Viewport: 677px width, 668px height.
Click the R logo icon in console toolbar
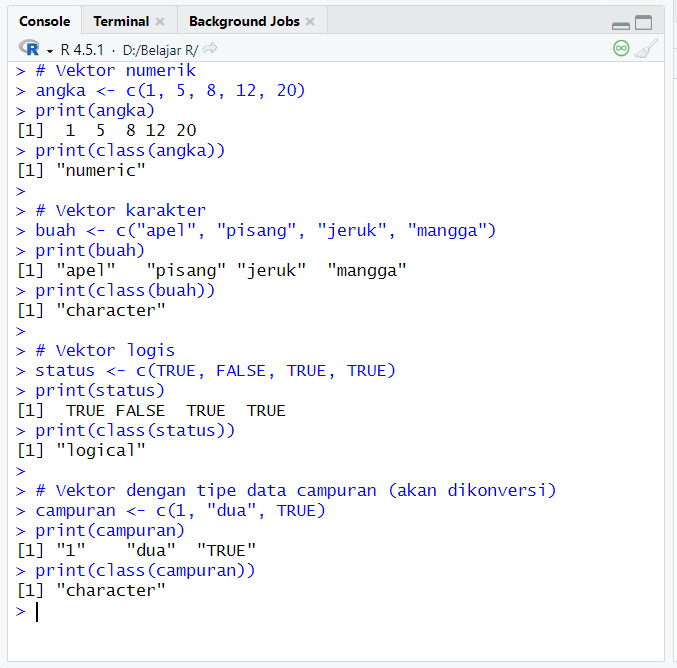click(29, 48)
